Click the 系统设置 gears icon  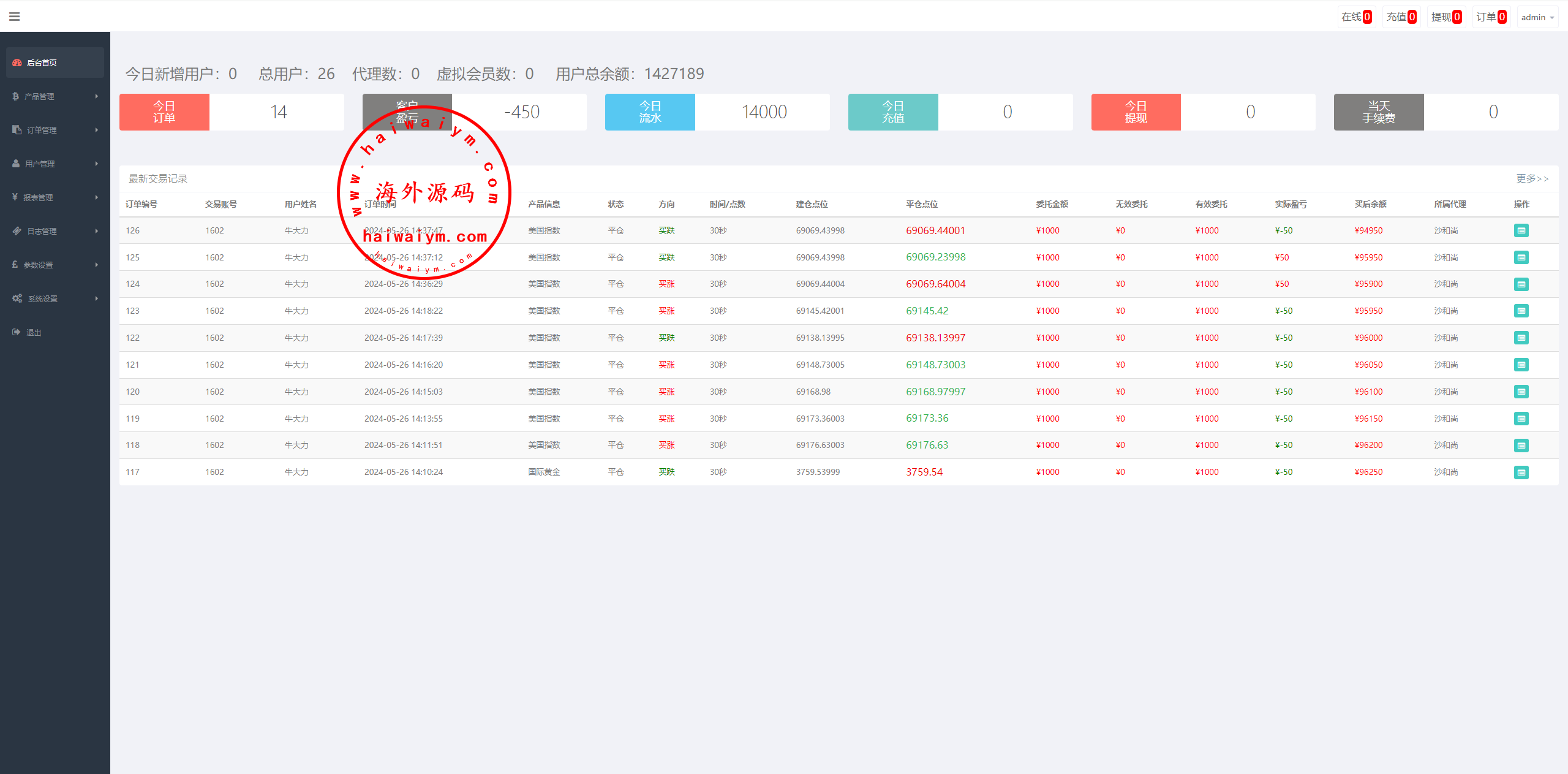click(17, 298)
